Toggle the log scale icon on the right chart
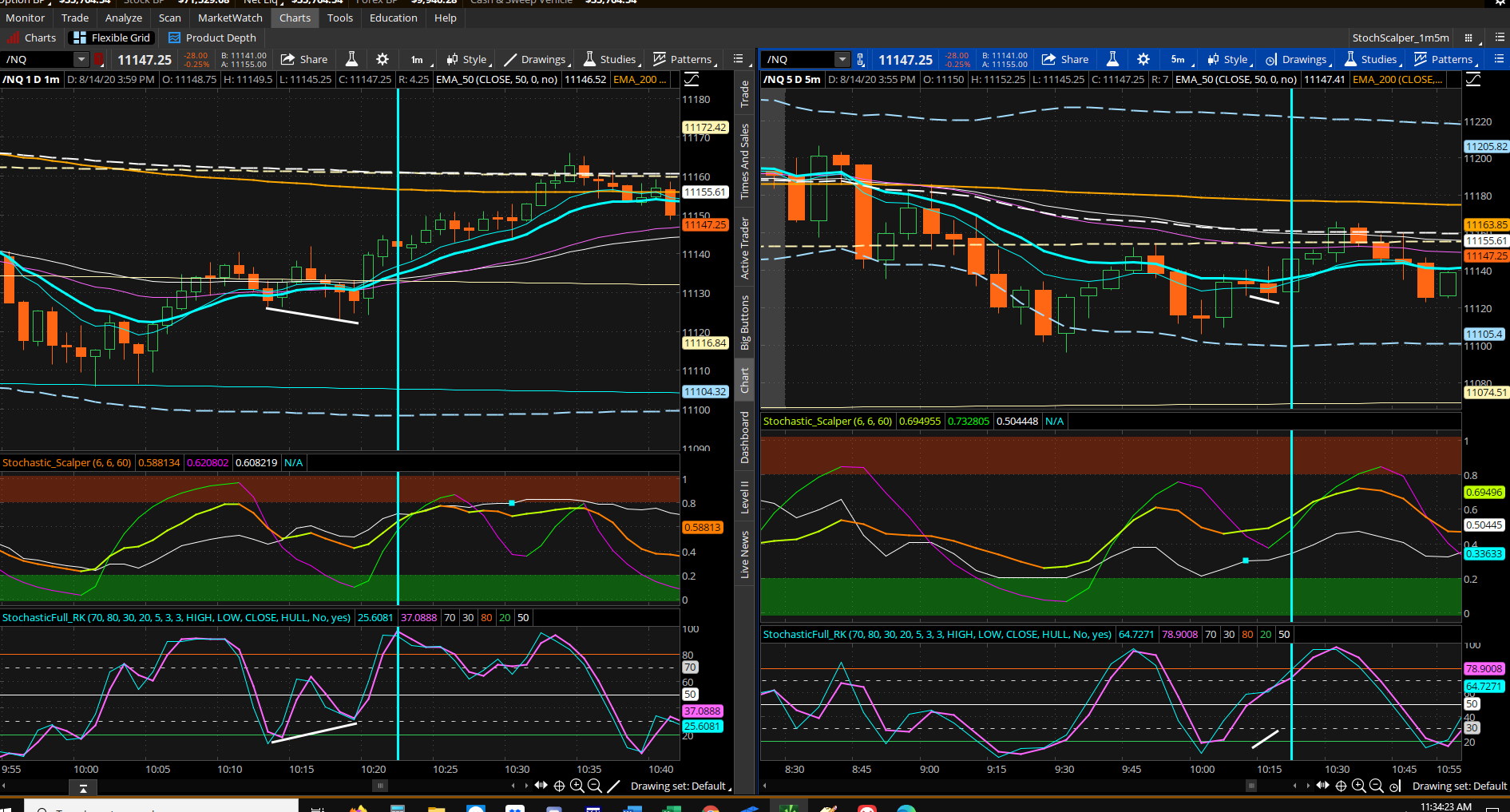The image size is (1510, 812). point(1473,79)
